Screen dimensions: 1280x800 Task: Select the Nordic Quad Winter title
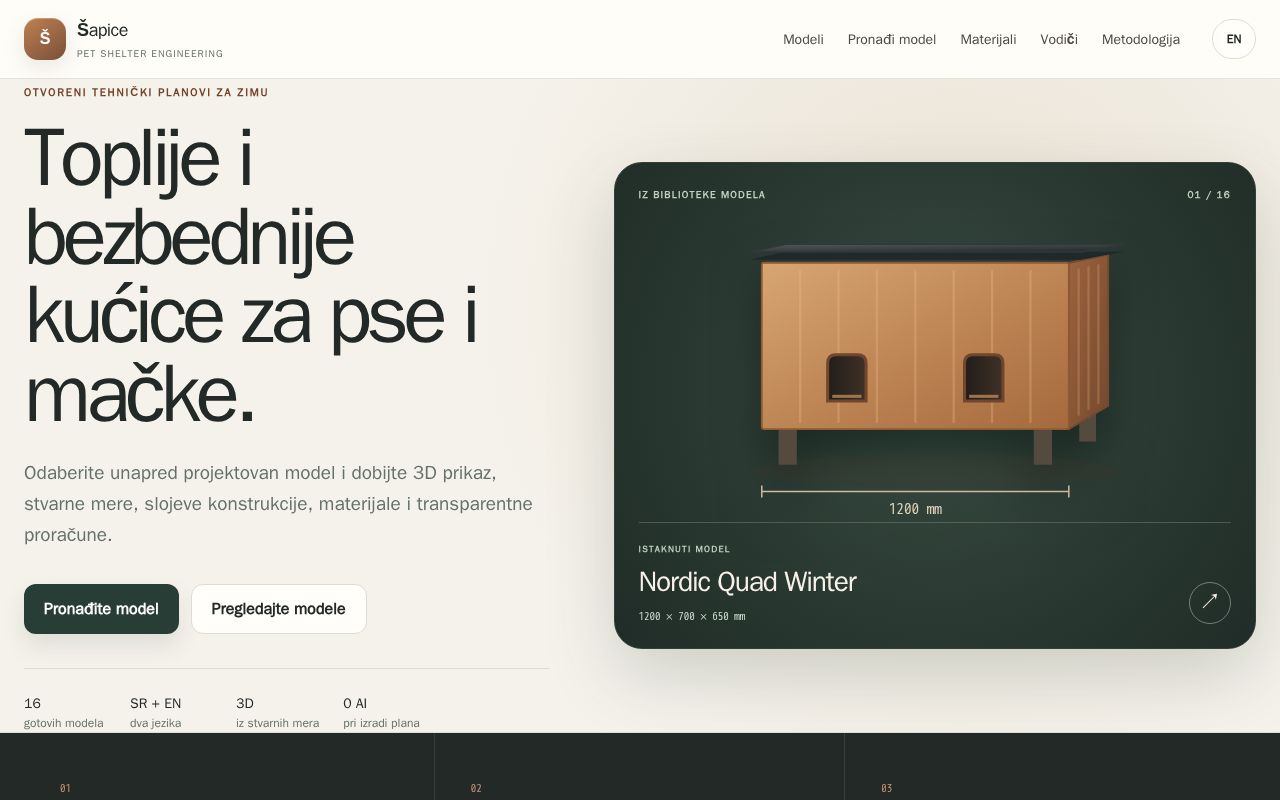[747, 582]
